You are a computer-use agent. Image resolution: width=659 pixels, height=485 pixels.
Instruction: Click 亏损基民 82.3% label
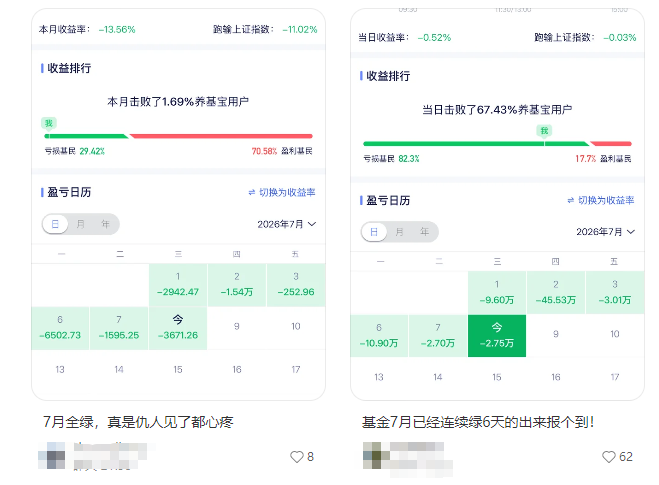[391, 159]
